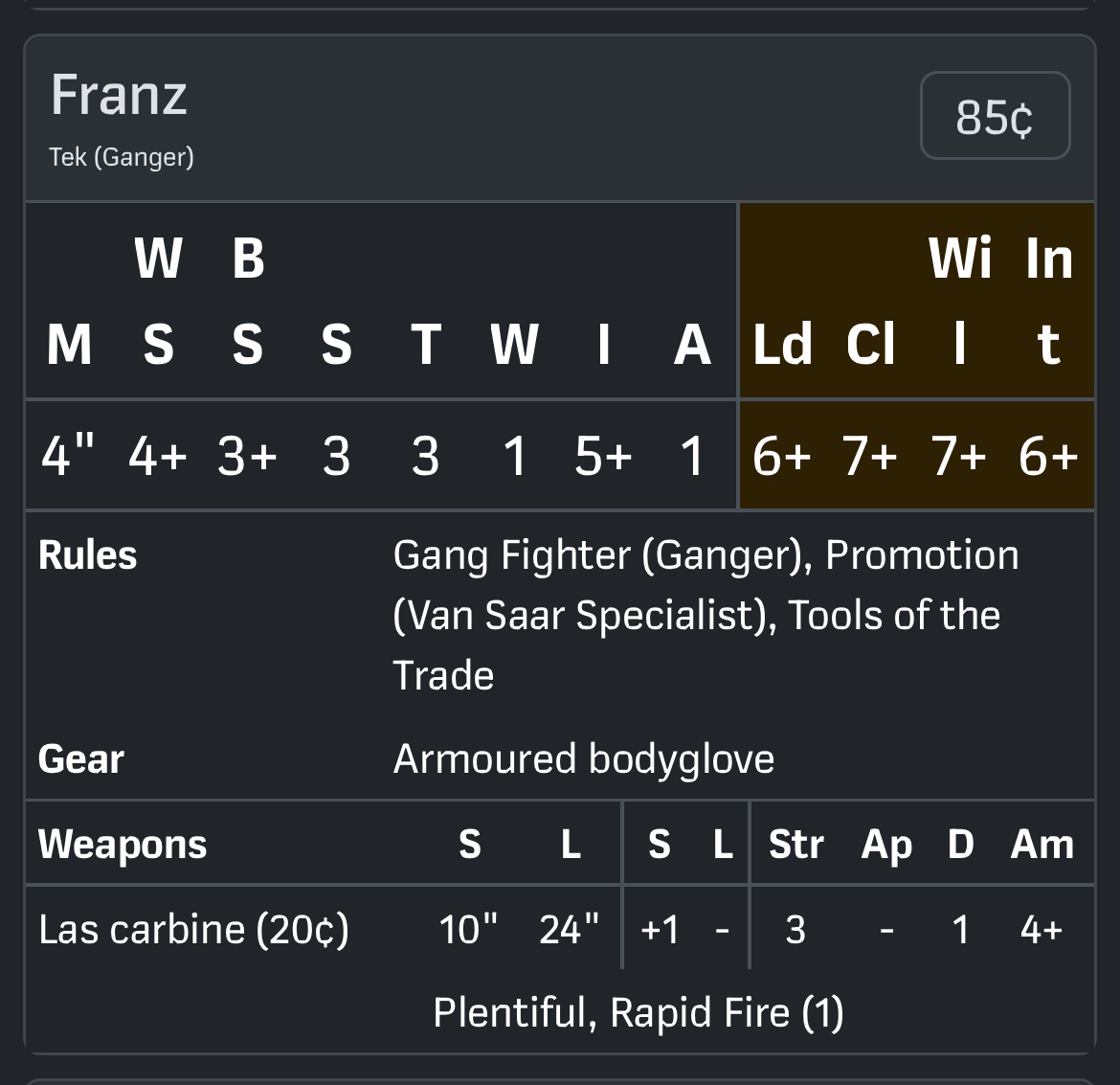This screenshot has width=1120, height=1085.
Task: Select the Weapon Skill value 4+
Action: pos(158,456)
